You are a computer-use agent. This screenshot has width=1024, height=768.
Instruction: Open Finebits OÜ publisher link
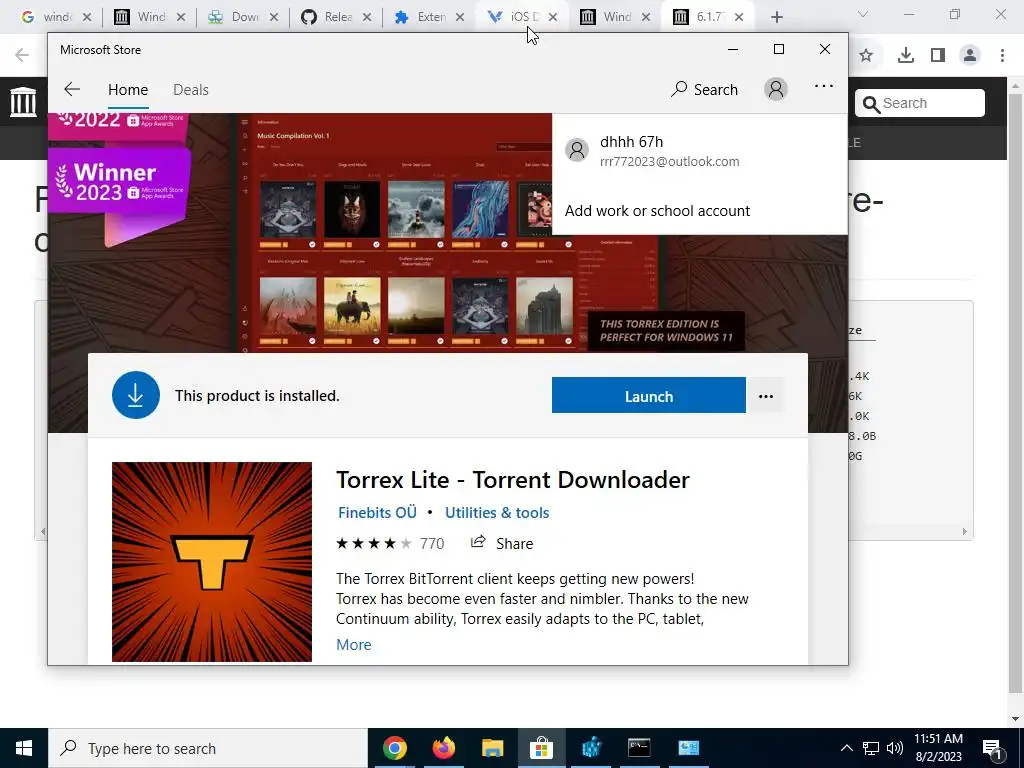click(x=377, y=513)
